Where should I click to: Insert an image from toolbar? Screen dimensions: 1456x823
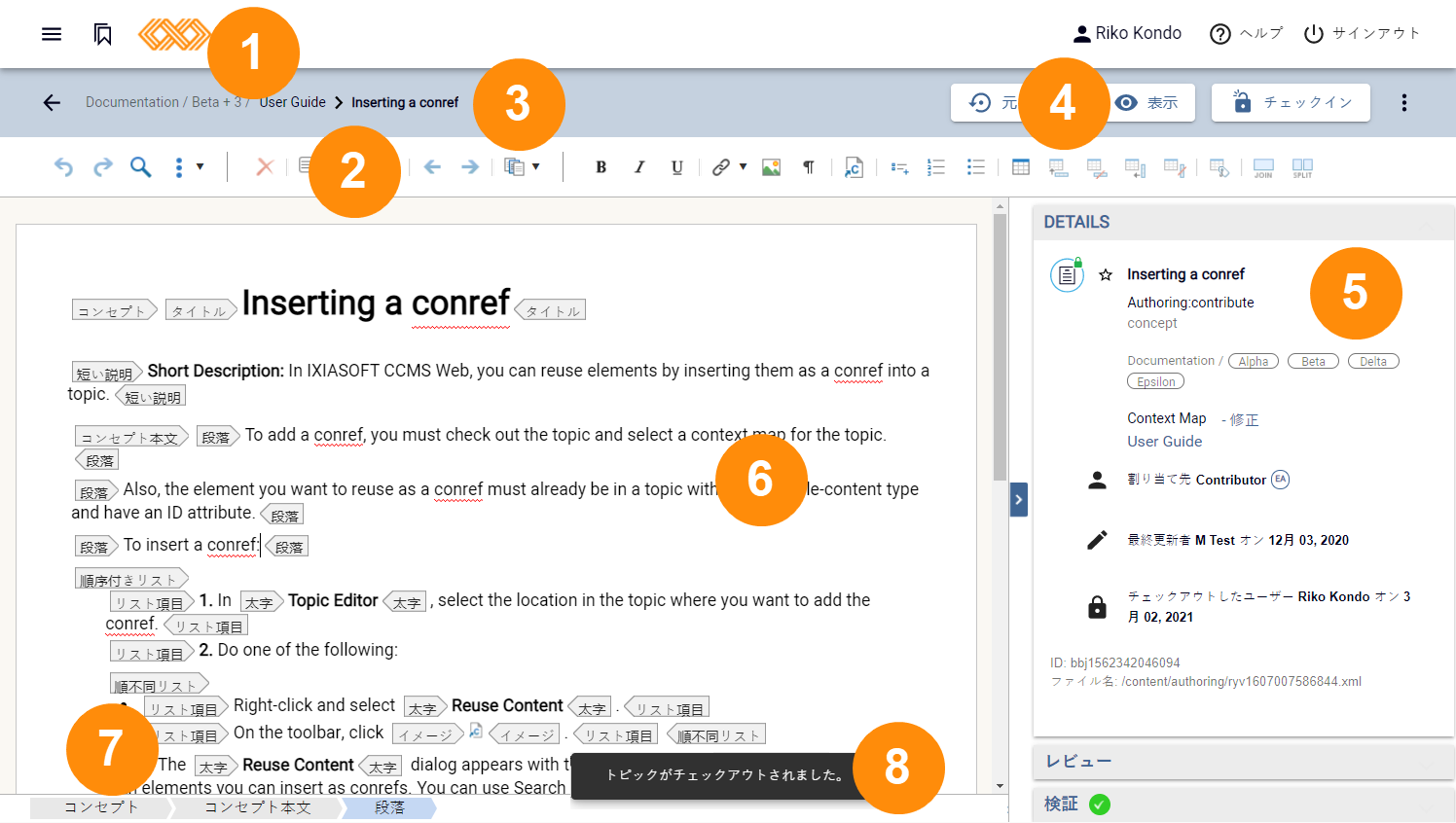(x=772, y=167)
